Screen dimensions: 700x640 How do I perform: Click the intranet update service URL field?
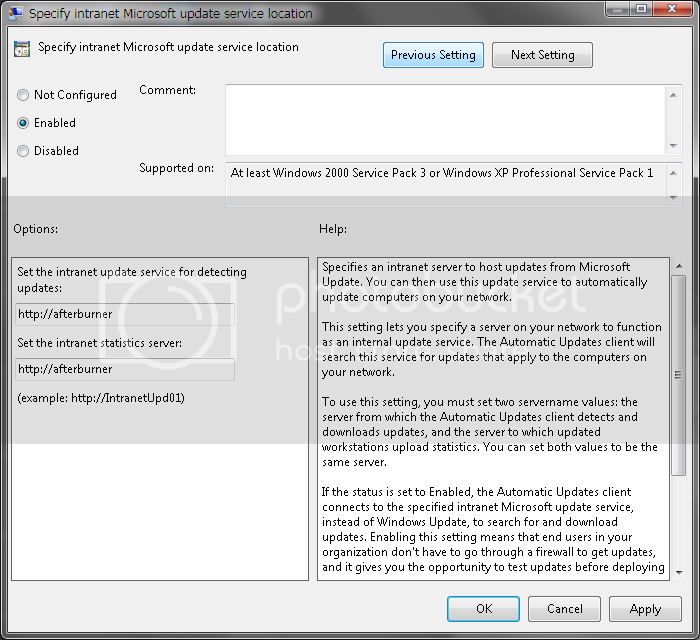coord(125,314)
